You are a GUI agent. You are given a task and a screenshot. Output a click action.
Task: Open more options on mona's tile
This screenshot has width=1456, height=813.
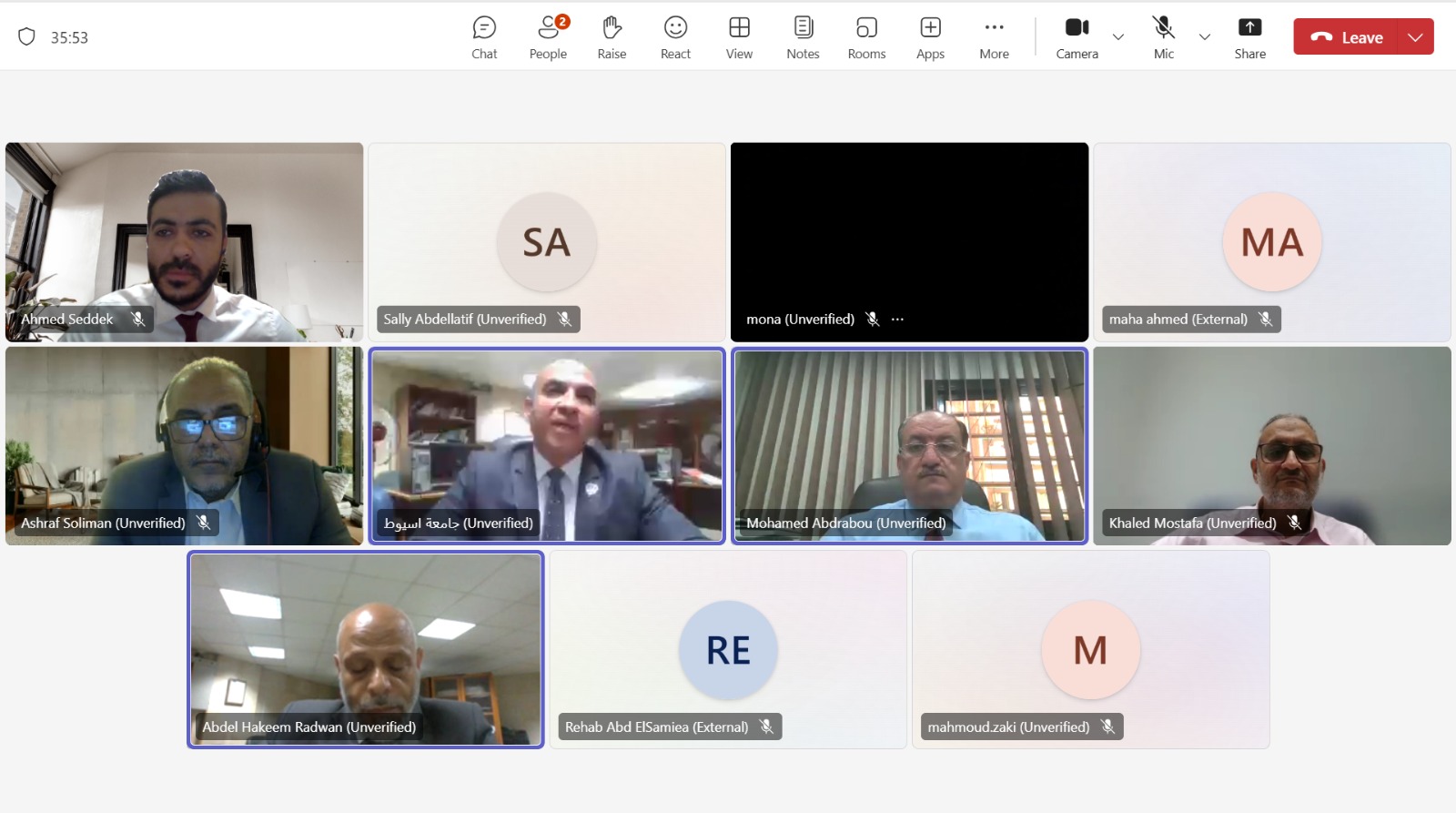point(898,320)
